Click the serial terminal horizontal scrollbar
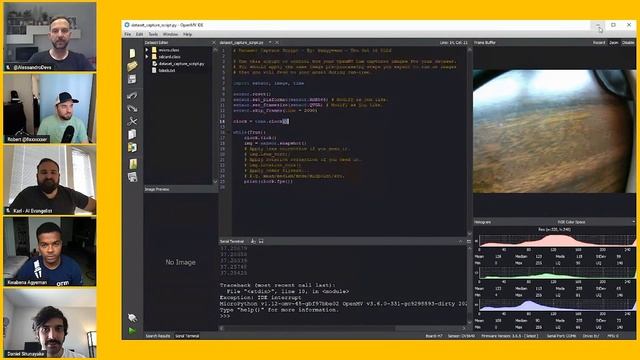The width and height of the screenshot is (640, 360). point(343,328)
